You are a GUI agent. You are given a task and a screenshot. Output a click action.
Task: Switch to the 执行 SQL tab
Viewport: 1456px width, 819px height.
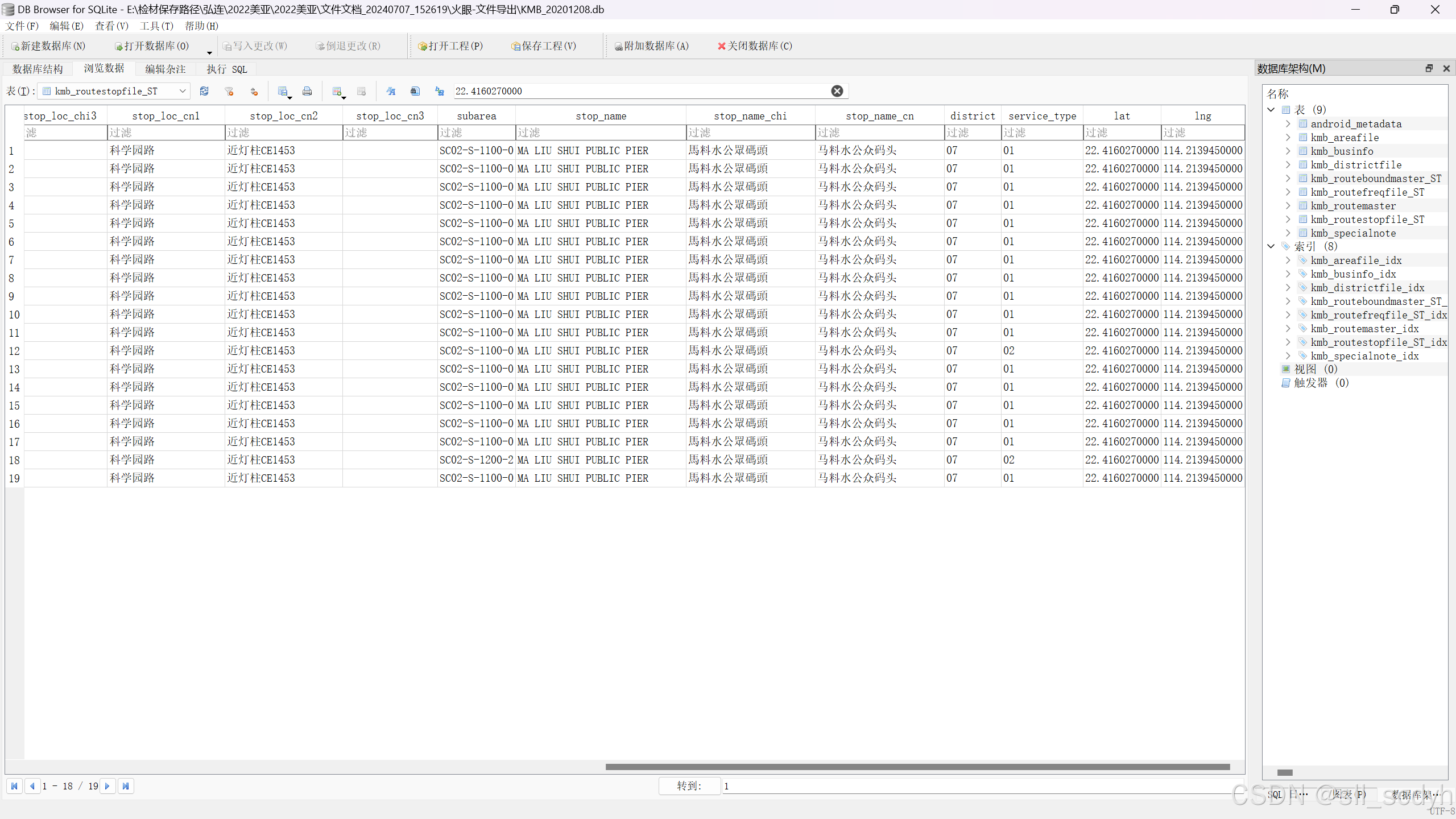(x=226, y=69)
